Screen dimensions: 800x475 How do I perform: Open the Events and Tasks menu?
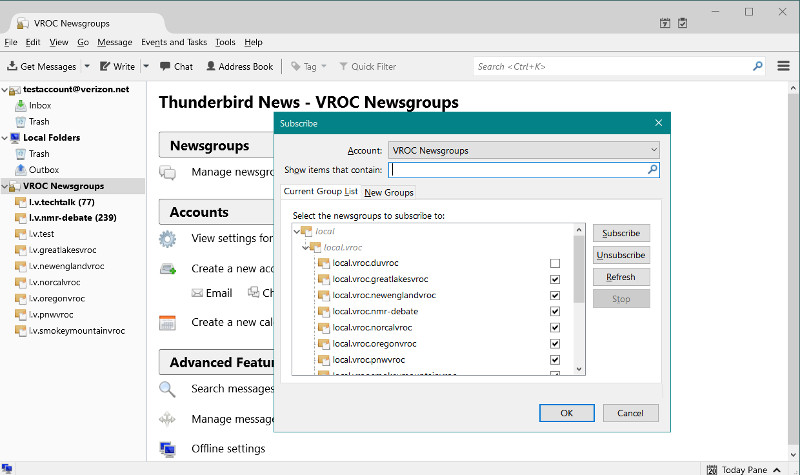coord(174,42)
